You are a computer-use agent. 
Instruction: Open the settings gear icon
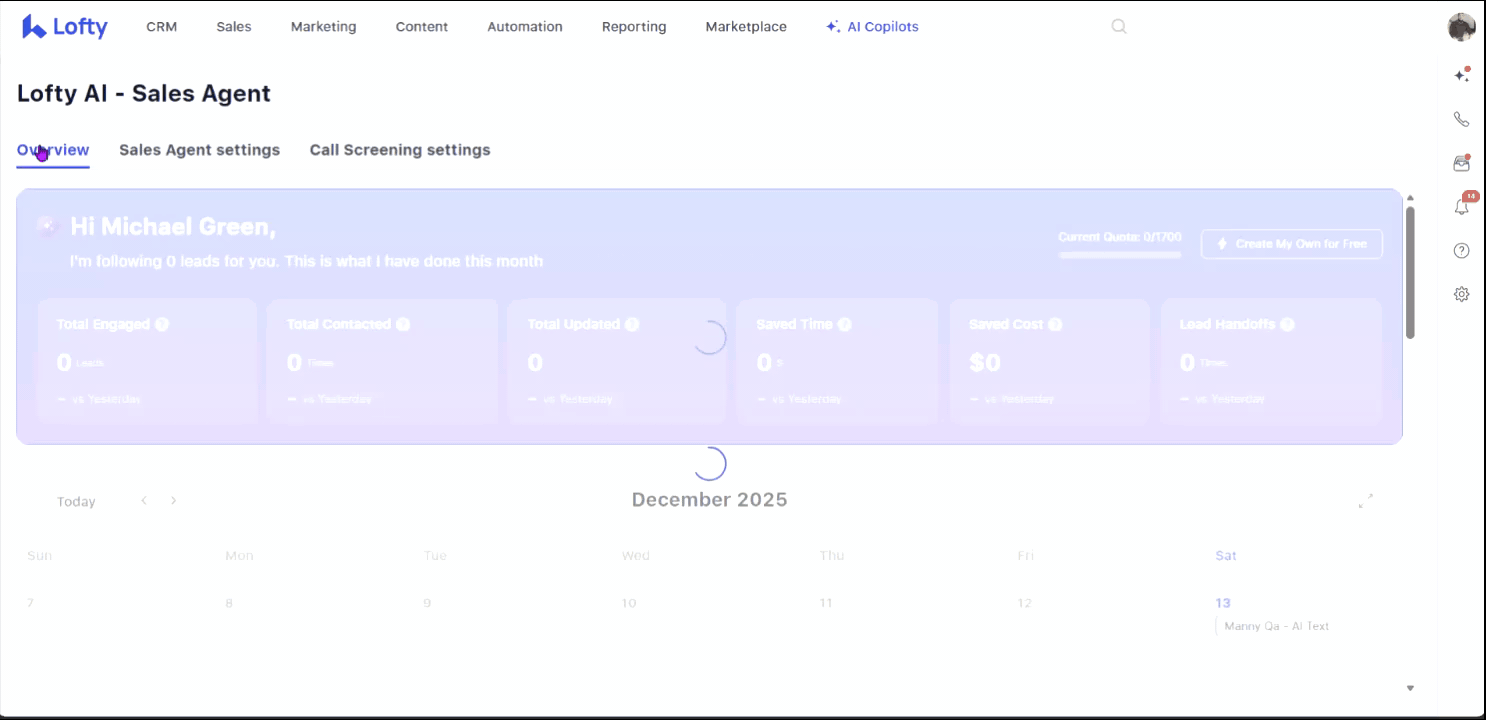(1461, 294)
